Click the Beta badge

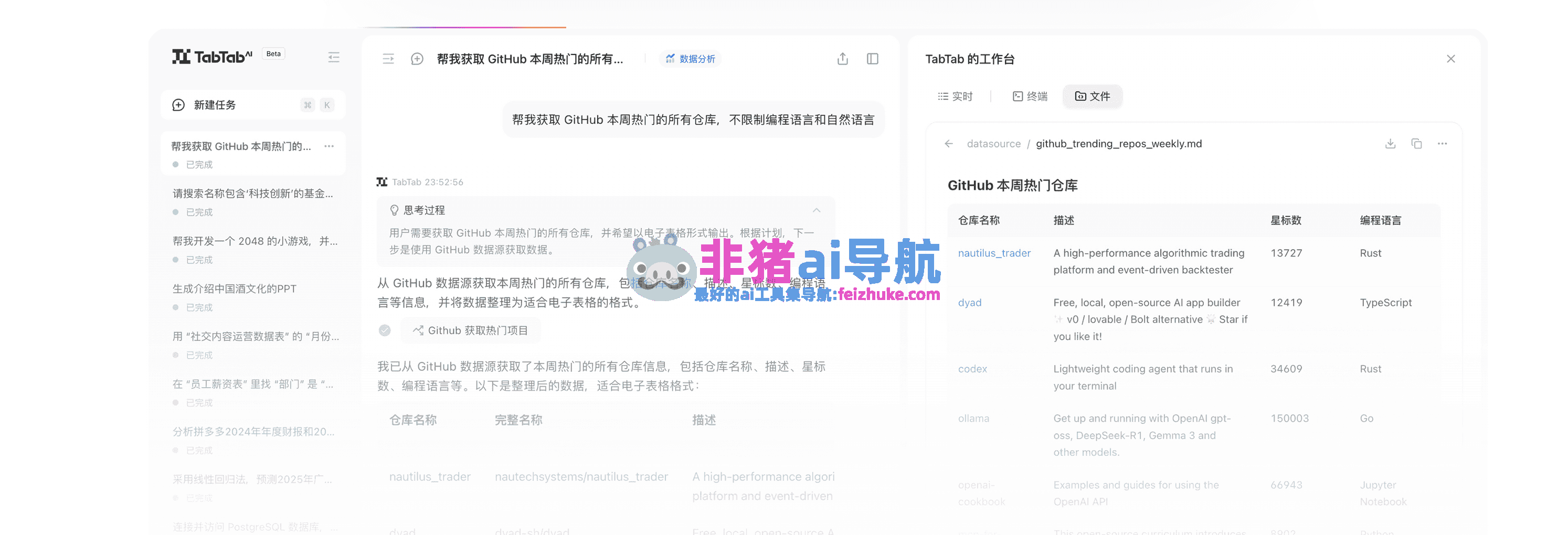click(x=273, y=53)
